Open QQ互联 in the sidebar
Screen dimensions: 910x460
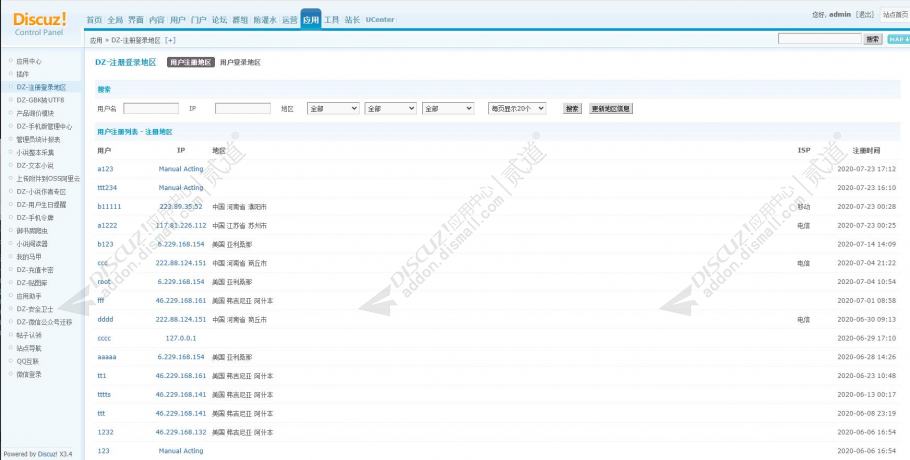tap(27, 361)
